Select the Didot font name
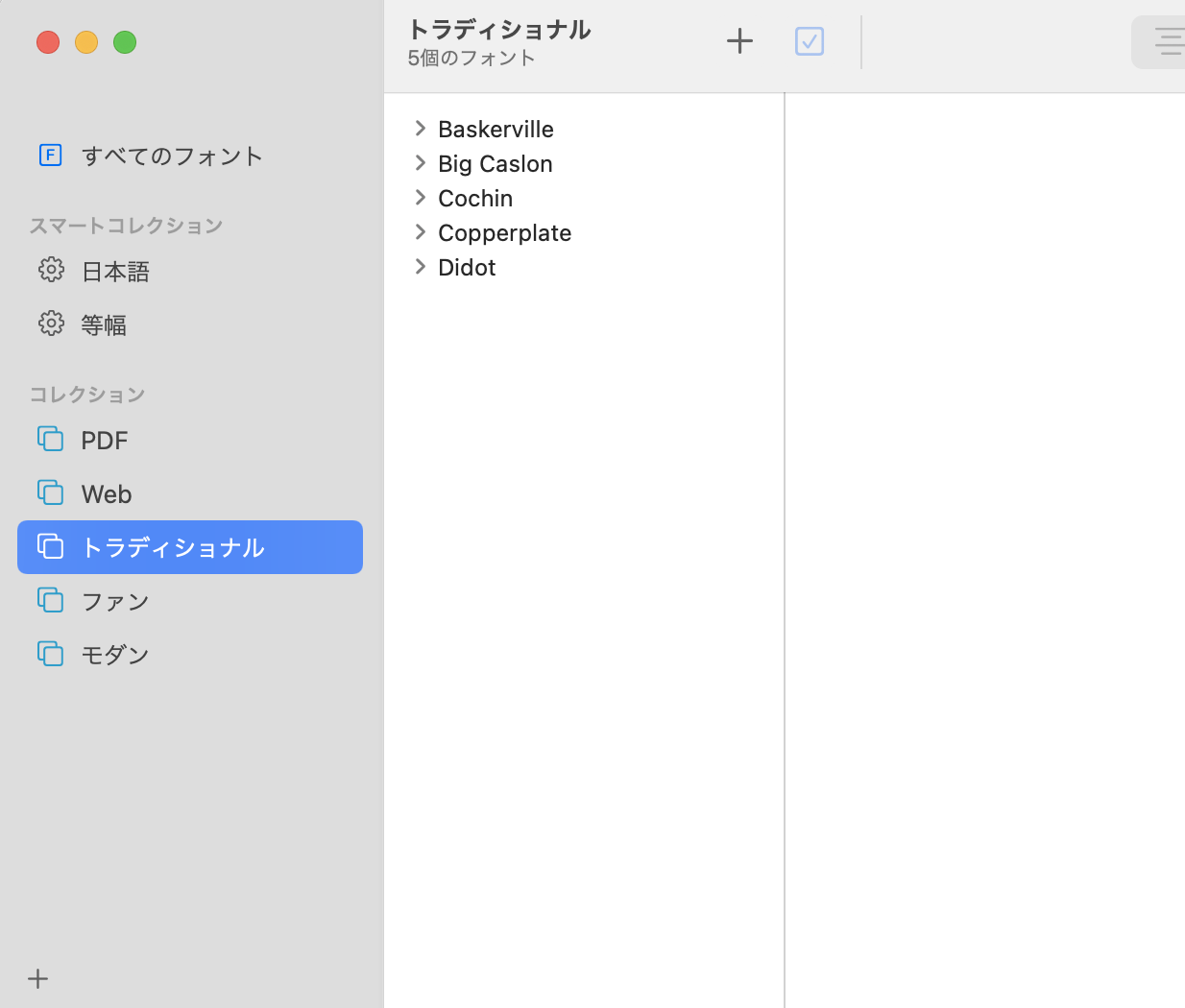1185x1008 pixels. [x=467, y=268]
